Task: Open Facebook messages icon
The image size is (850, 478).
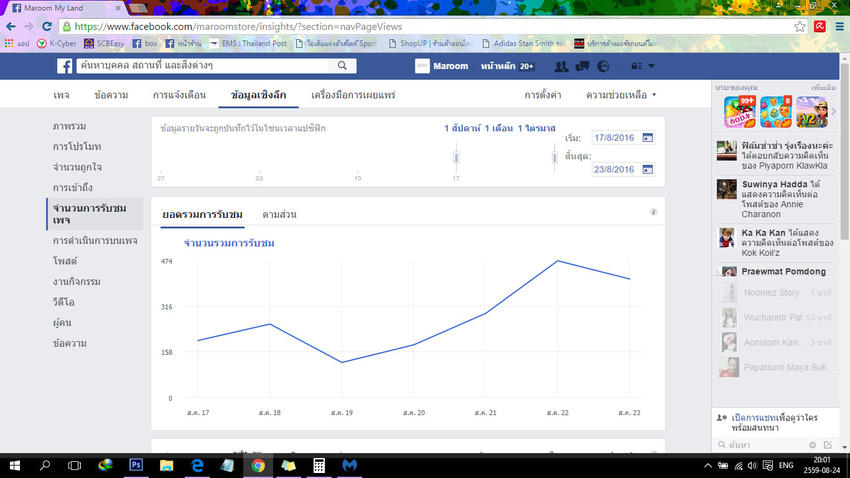Action: tap(582, 66)
